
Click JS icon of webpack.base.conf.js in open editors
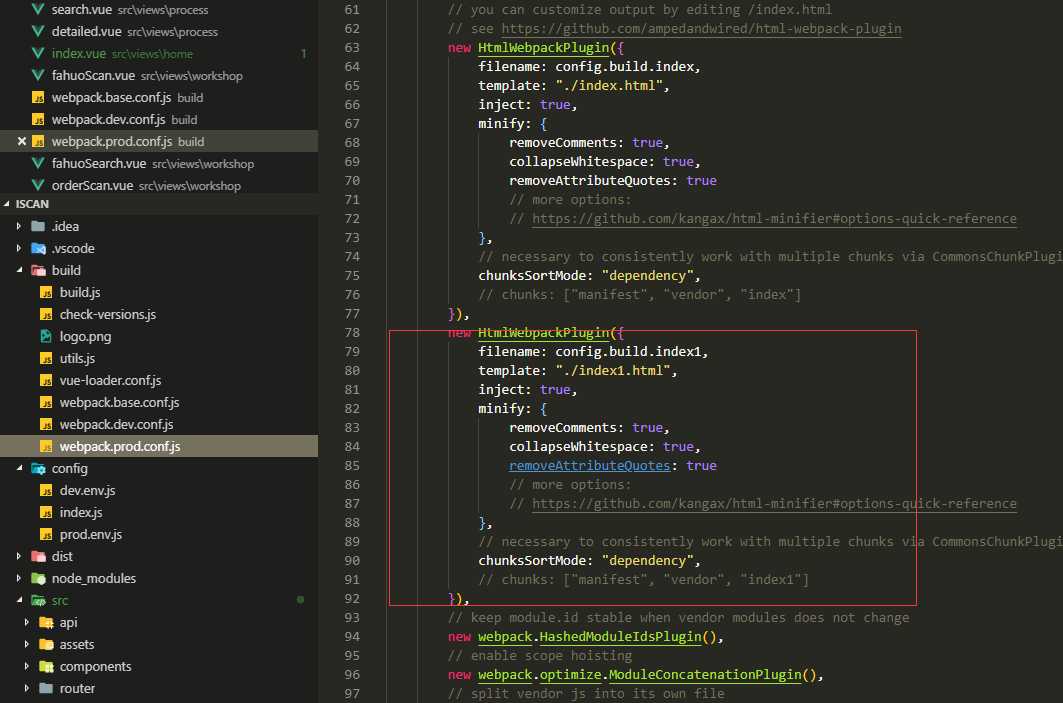pos(38,98)
